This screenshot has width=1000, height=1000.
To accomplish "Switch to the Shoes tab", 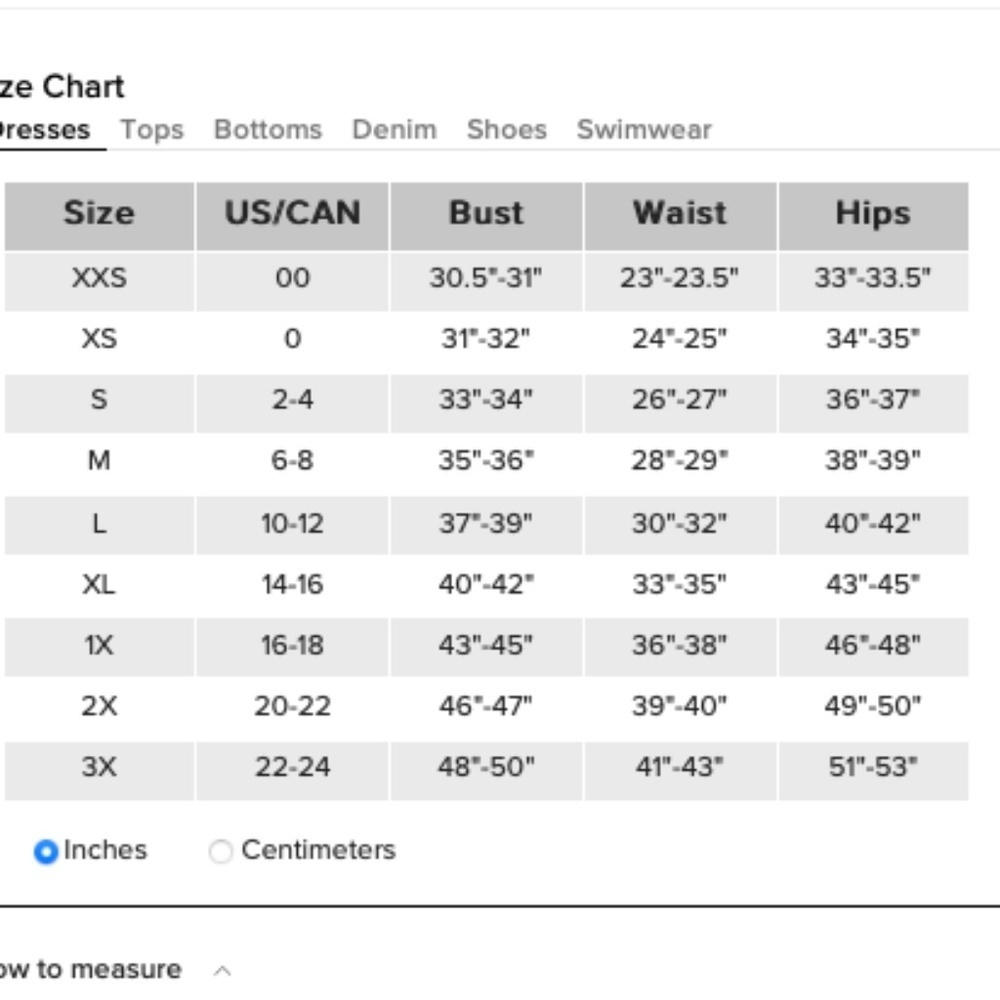I will (x=507, y=130).
